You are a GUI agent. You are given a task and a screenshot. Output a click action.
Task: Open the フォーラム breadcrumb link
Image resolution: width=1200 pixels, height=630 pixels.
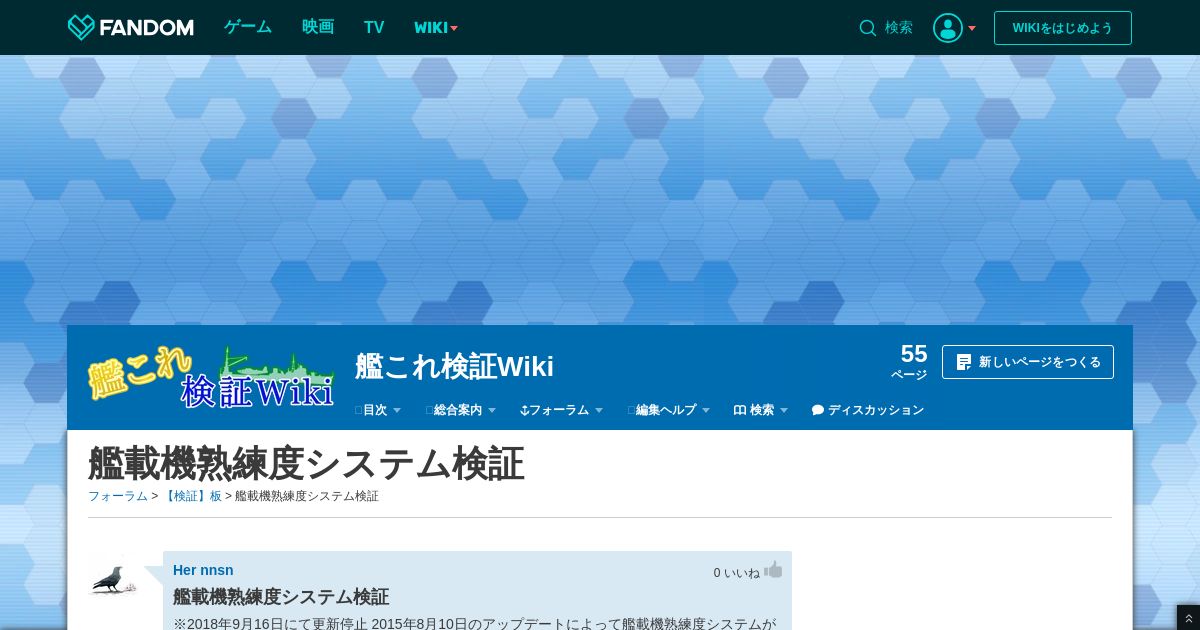[x=118, y=496]
